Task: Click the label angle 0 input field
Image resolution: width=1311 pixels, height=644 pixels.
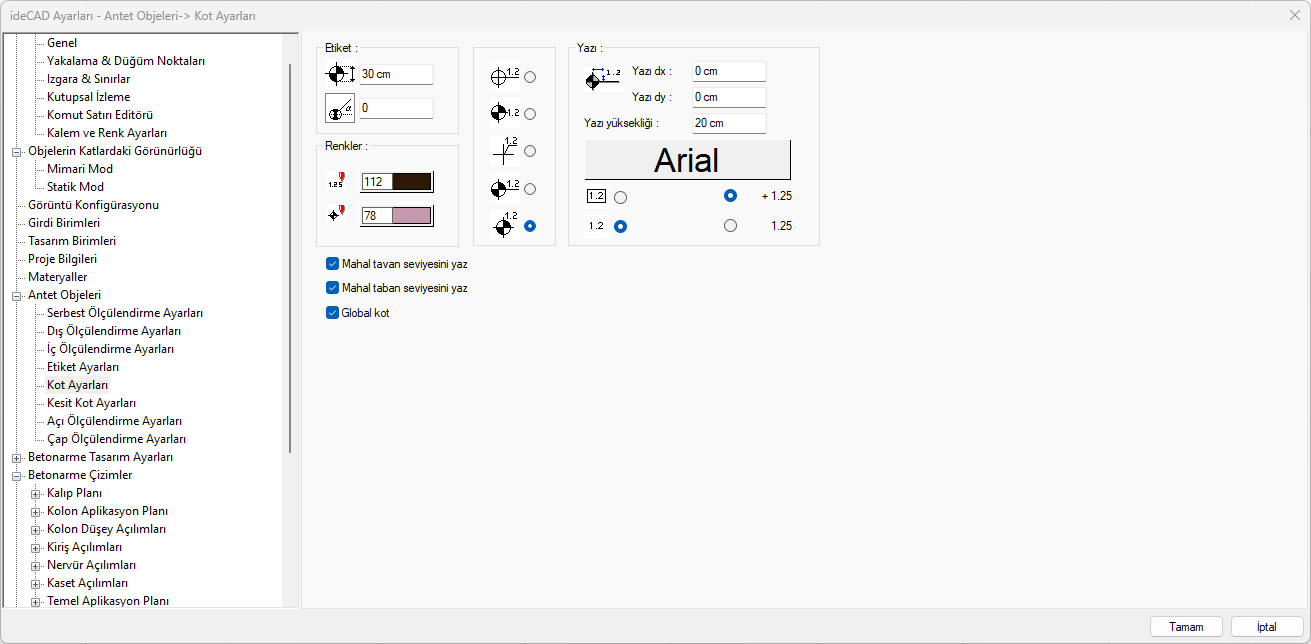Action: point(396,108)
